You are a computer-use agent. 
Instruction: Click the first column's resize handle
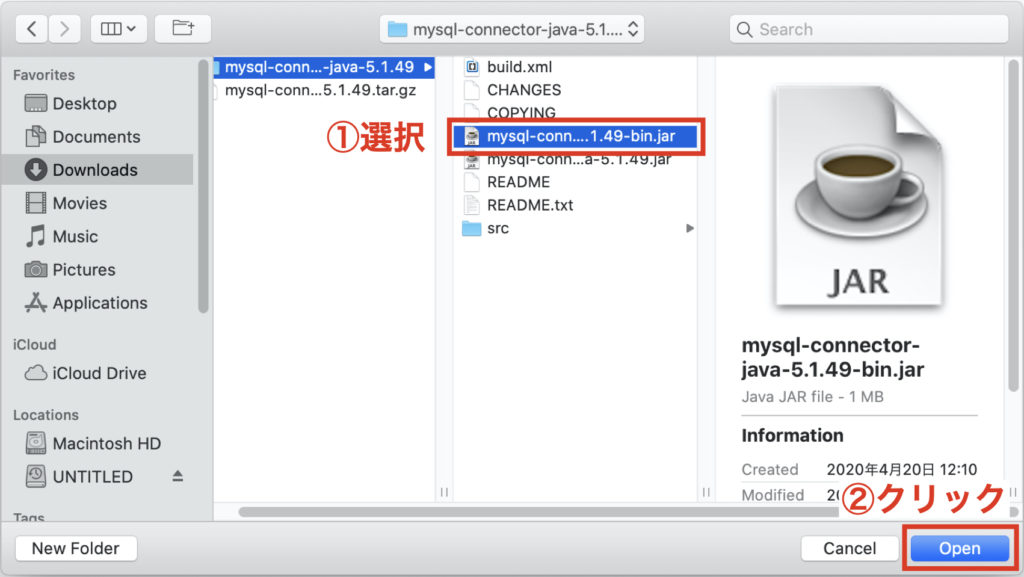coord(444,492)
